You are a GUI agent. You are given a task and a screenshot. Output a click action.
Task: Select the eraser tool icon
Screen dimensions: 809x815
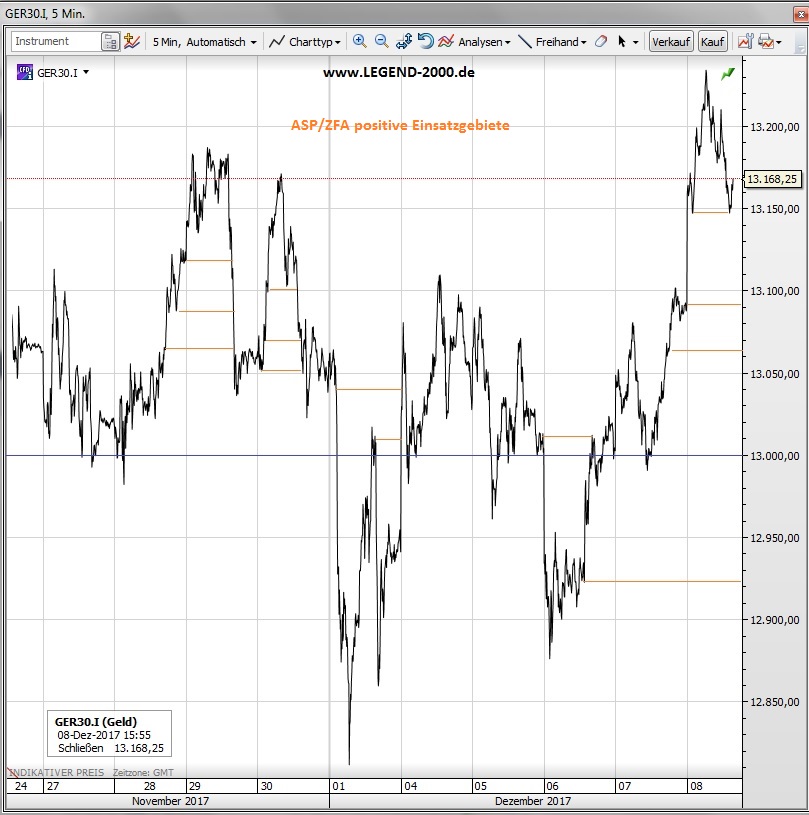point(600,42)
